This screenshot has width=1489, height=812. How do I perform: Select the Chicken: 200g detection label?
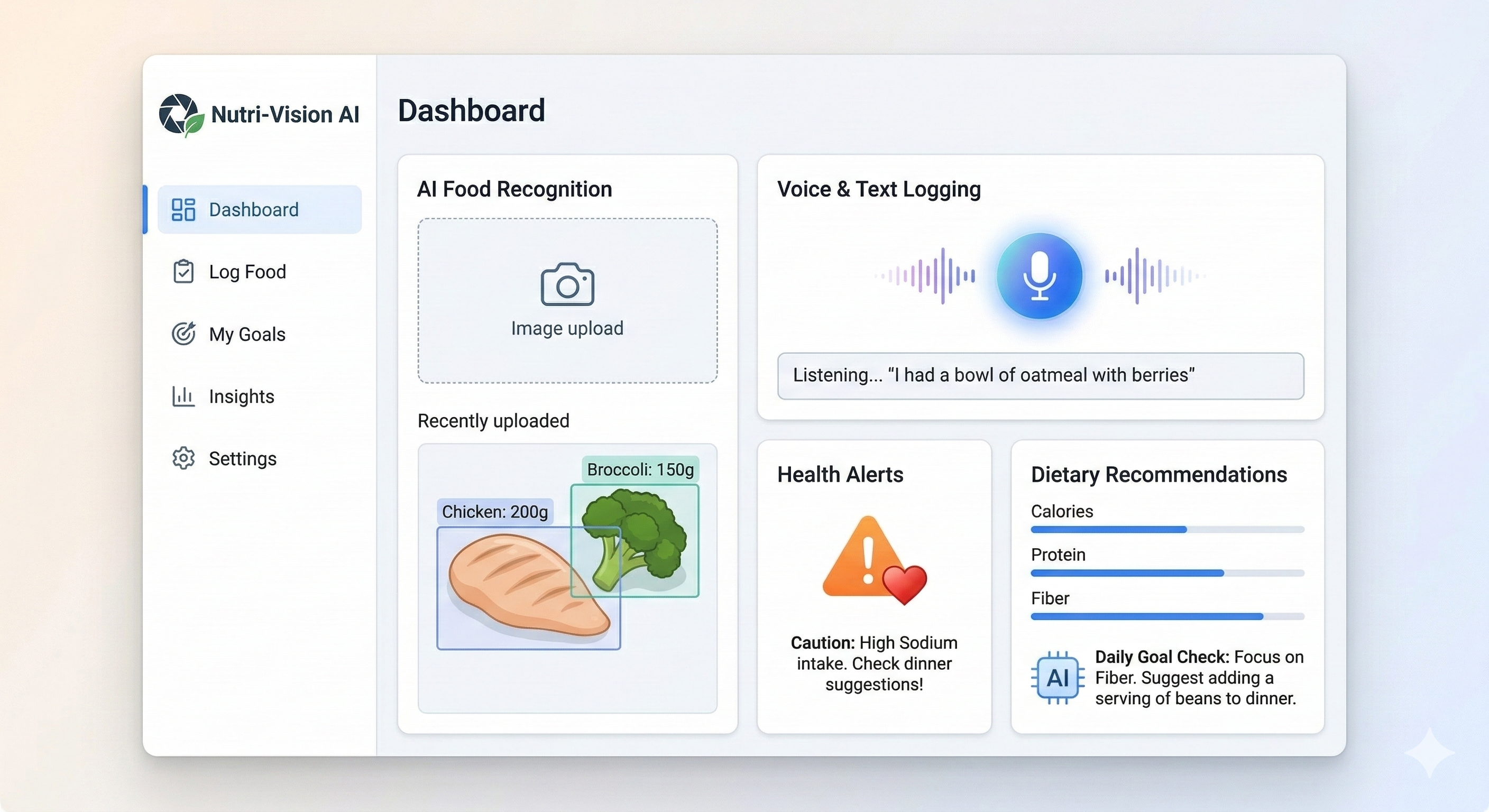[495, 511]
